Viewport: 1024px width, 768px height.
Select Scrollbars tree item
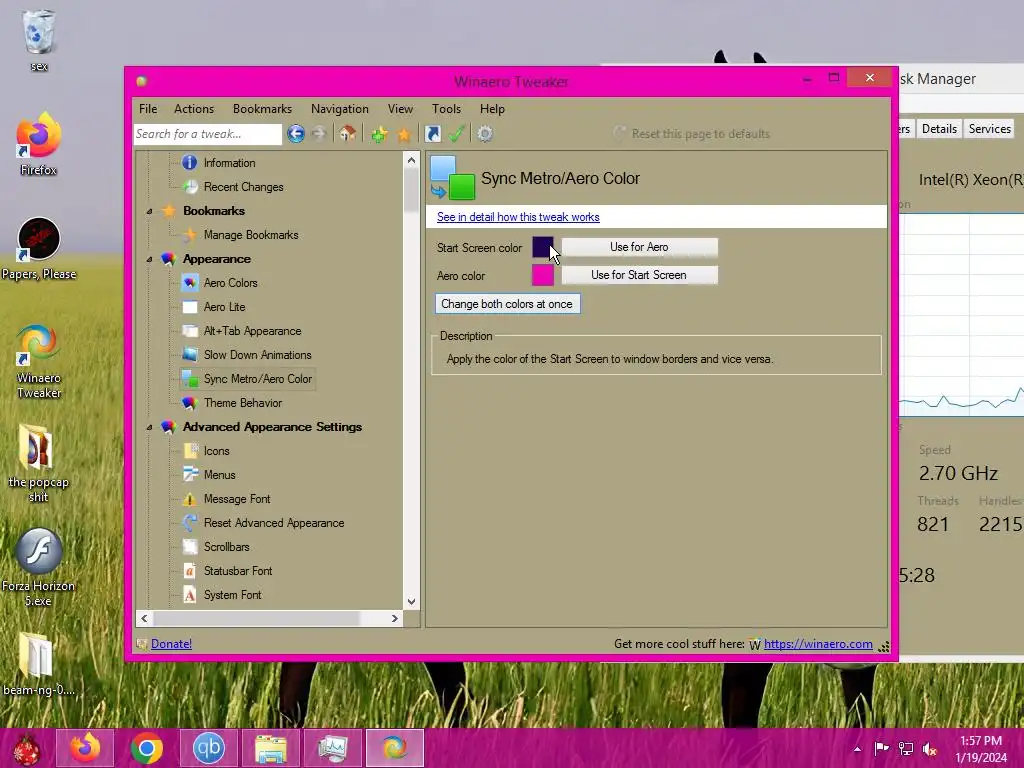click(226, 547)
